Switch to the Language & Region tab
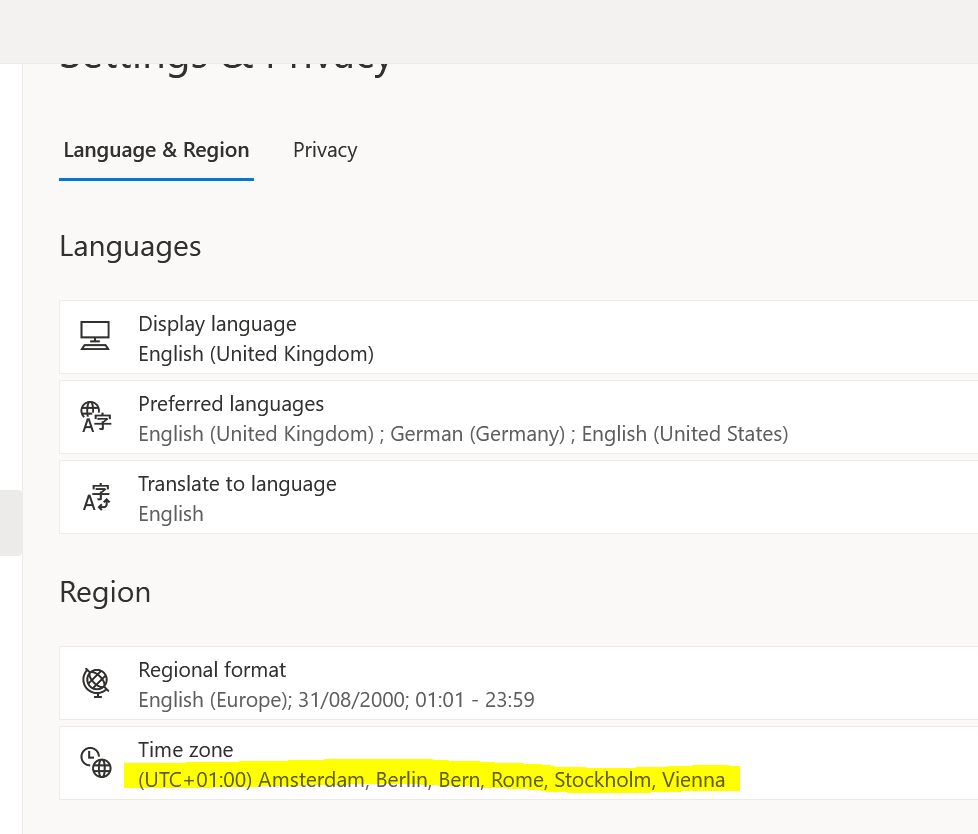Image resolution: width=978 pixels, height=834 pixels. 156,150
